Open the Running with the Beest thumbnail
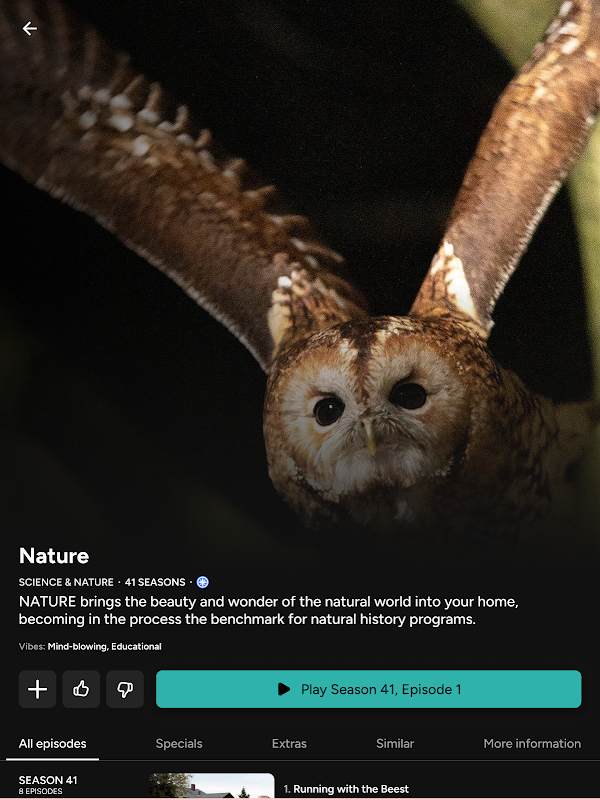 coord(212,786)
